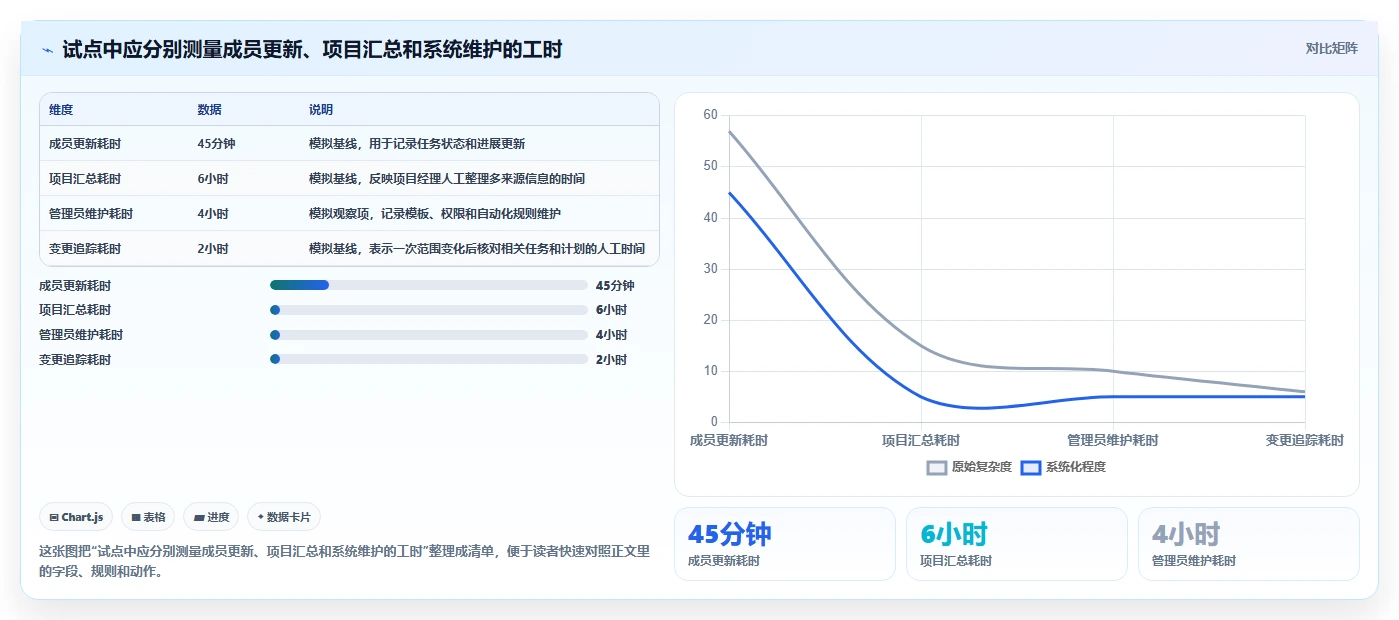Click the 60 tick on the chart y-axis

(710, 115)
